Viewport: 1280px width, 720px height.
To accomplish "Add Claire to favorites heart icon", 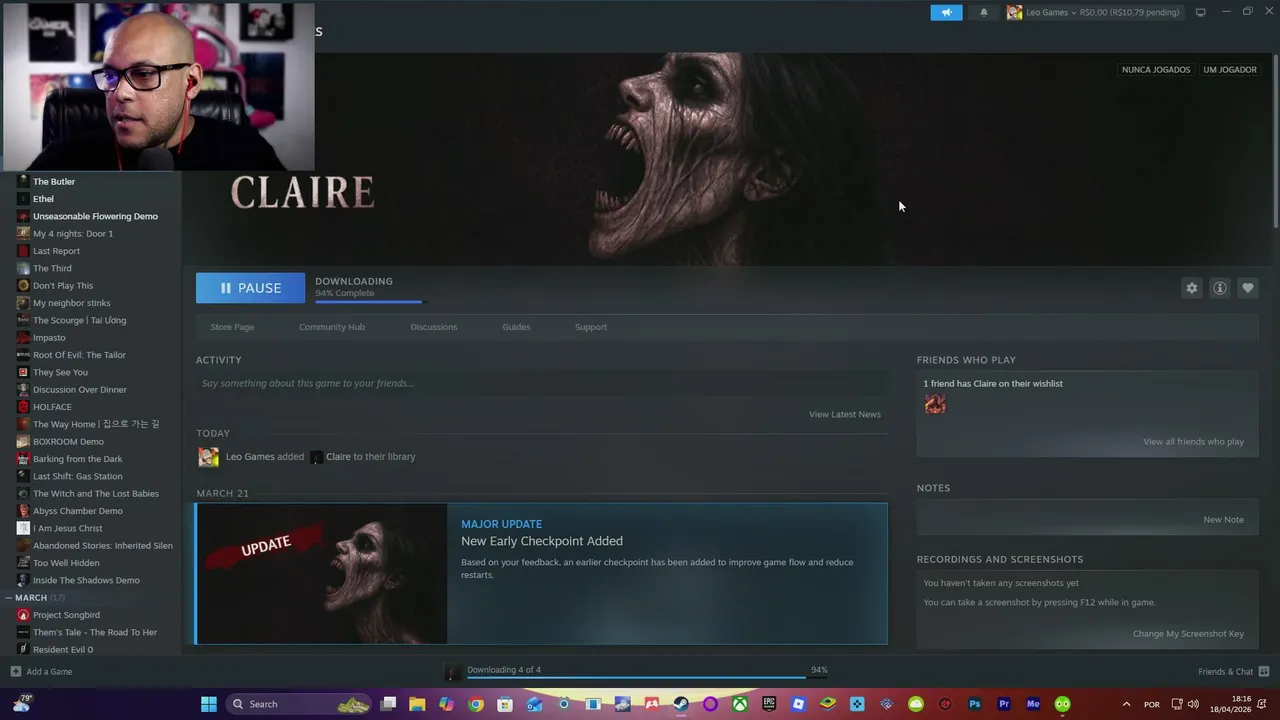I will [1248, 288].
